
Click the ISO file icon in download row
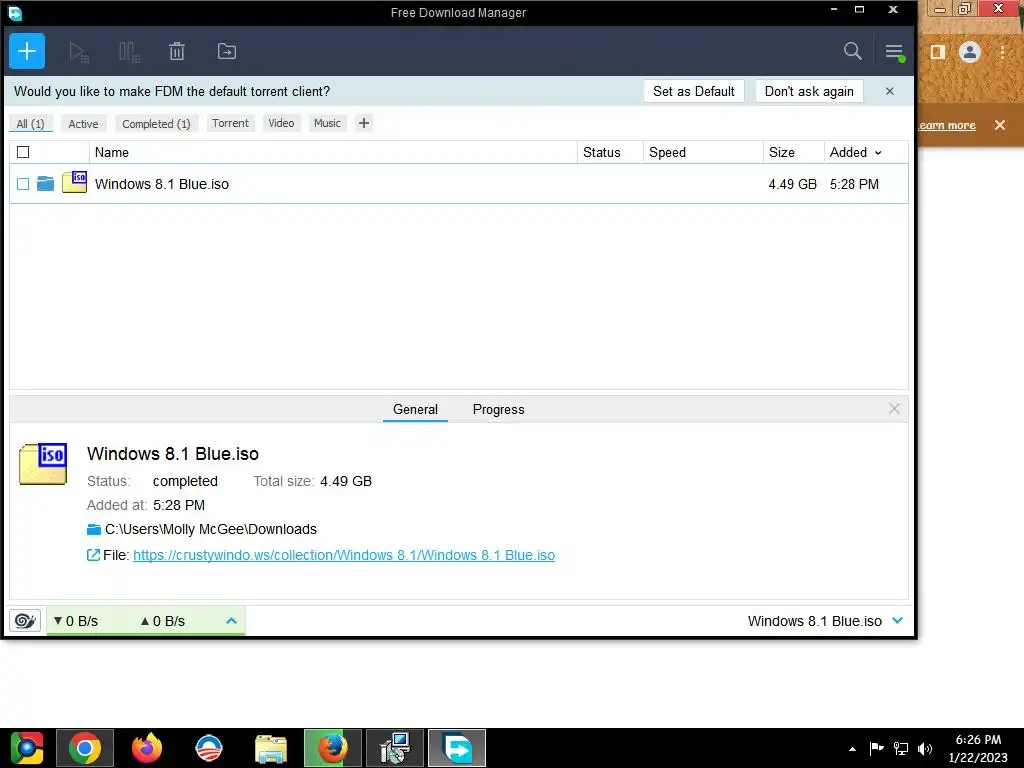[74, 182]
